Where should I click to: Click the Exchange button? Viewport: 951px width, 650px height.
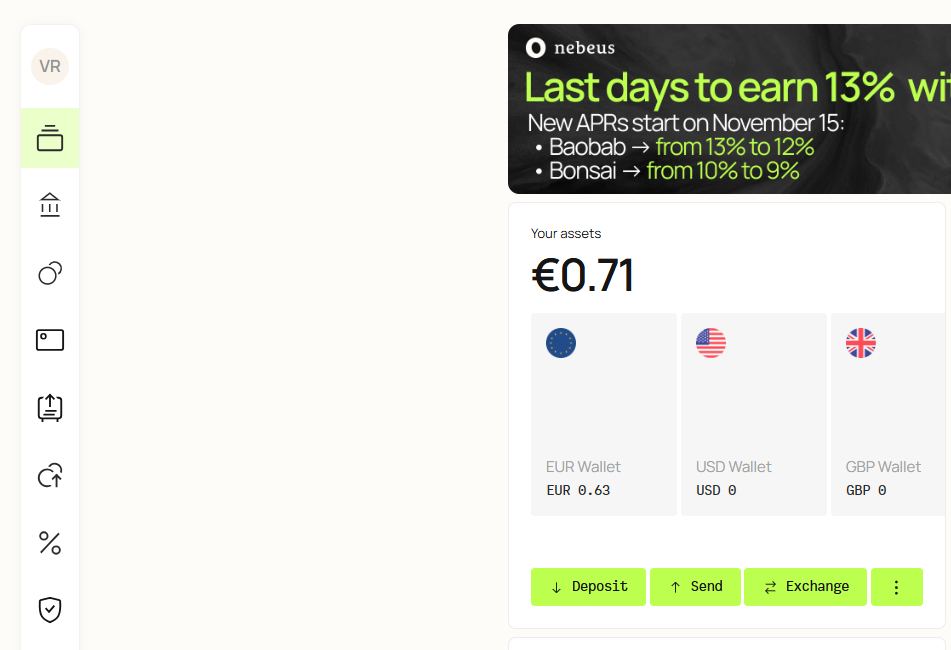point(805,587)
